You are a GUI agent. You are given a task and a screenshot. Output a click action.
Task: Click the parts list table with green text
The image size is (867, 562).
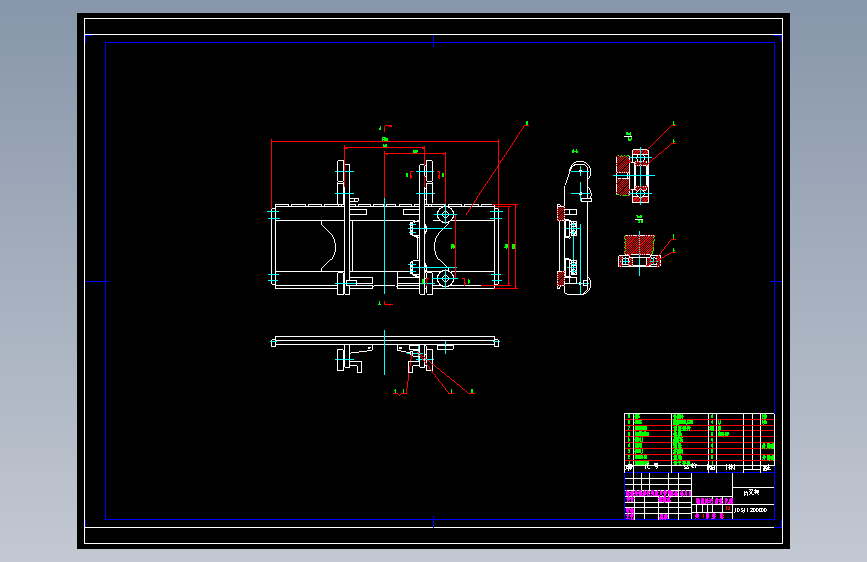[x=699, y=443]
